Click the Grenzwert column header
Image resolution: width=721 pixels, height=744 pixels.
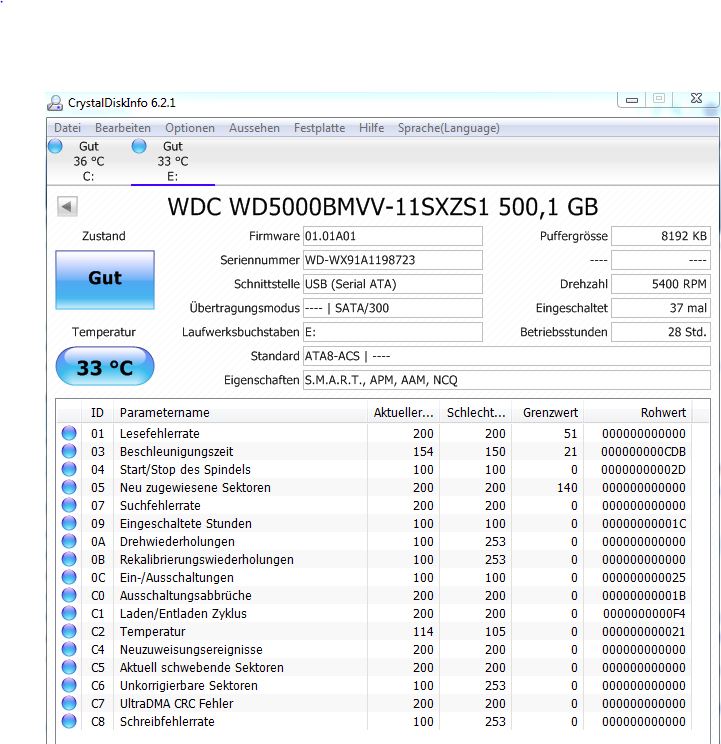tap(548, 413)
